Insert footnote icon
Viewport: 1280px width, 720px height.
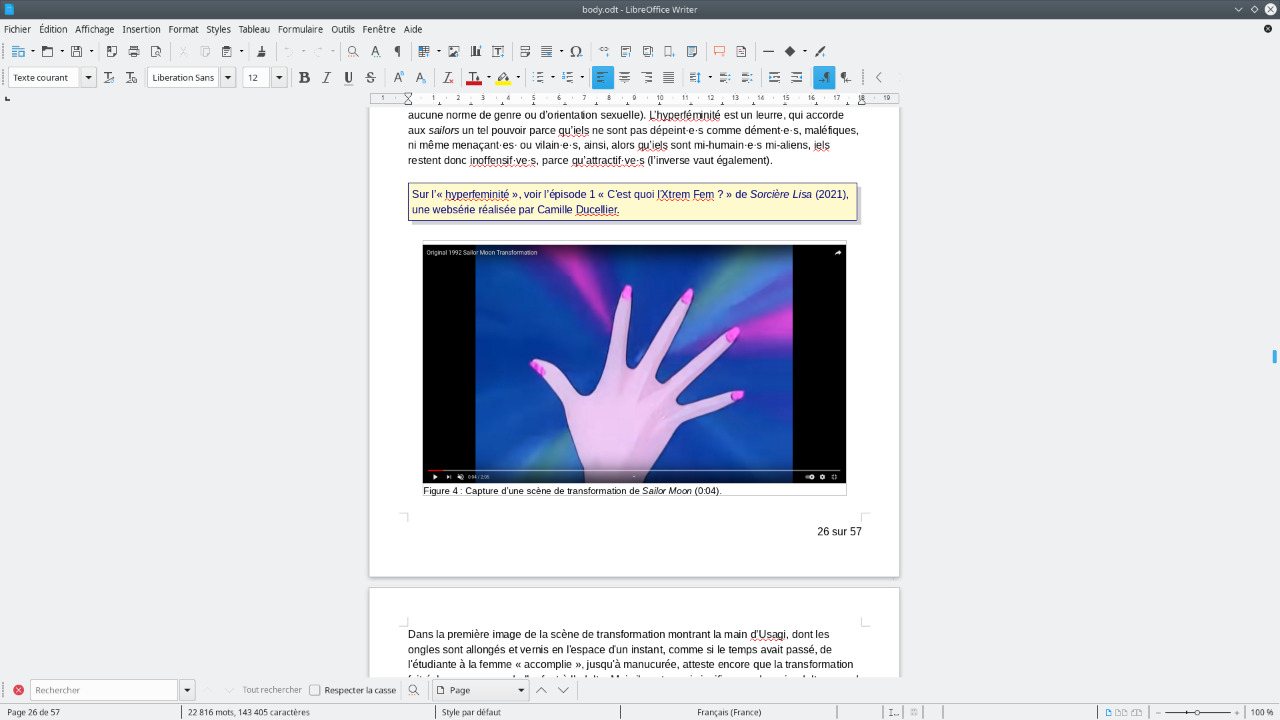point(626,51)
